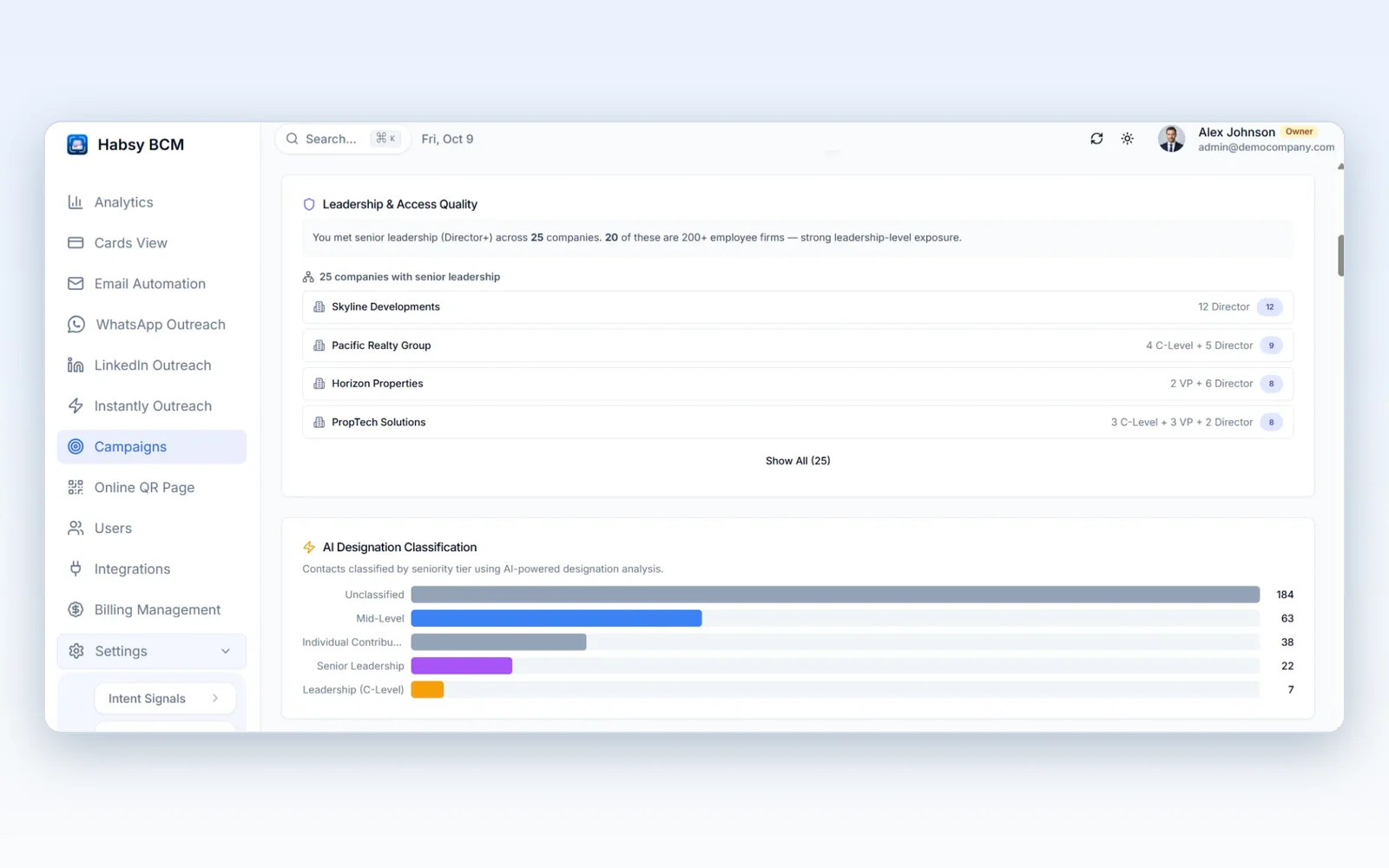
Task: Click the Leadership (C-Level) orange bar
Action: tap(427, 690)
